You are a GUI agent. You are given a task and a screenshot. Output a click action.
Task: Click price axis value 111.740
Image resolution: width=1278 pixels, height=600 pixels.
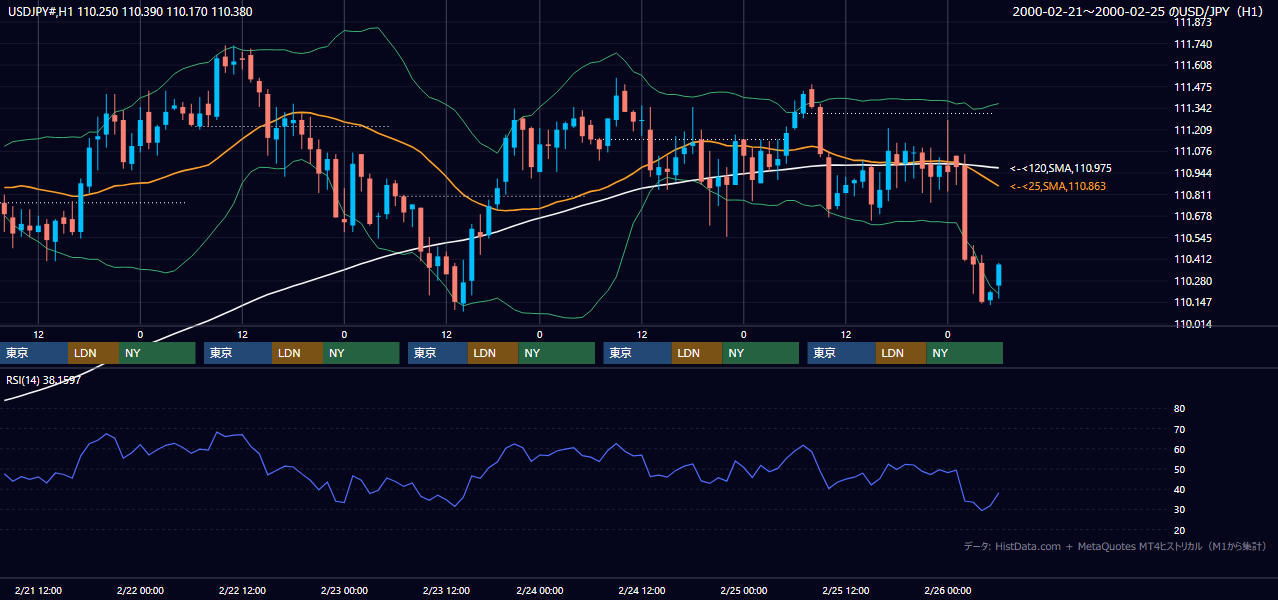coord(1192,44)
